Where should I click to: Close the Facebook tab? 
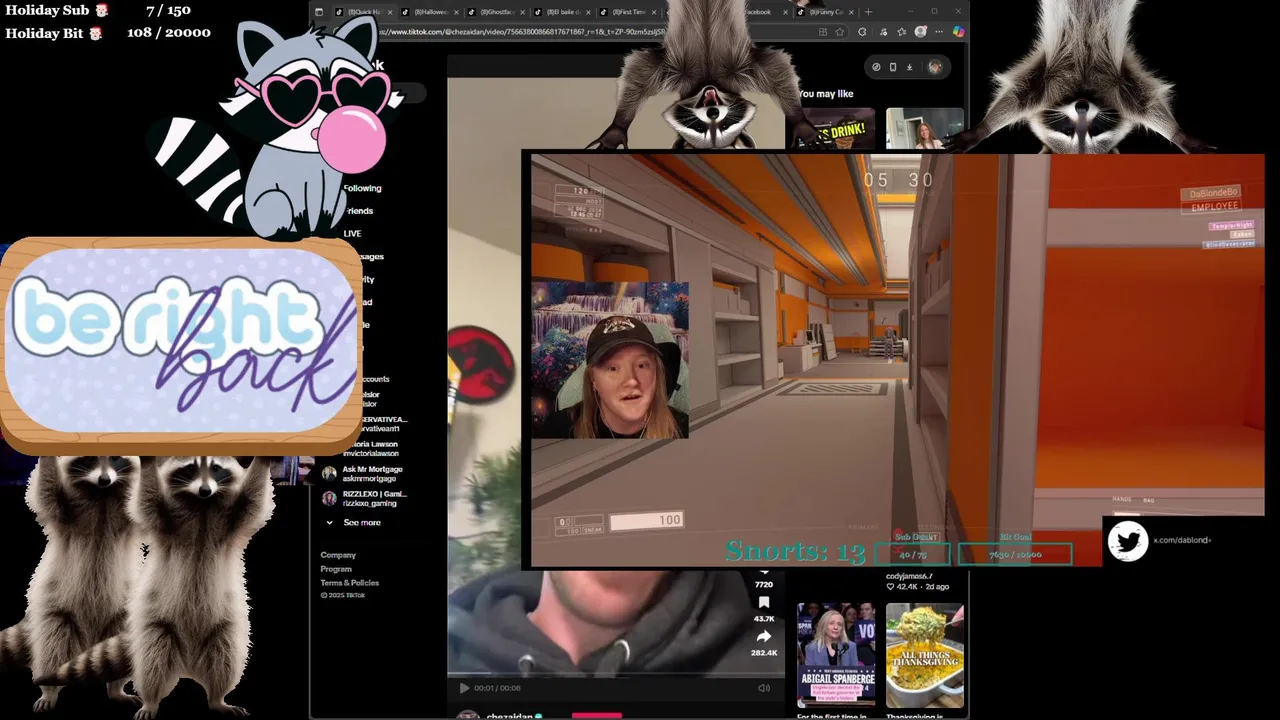pos(784,12)
